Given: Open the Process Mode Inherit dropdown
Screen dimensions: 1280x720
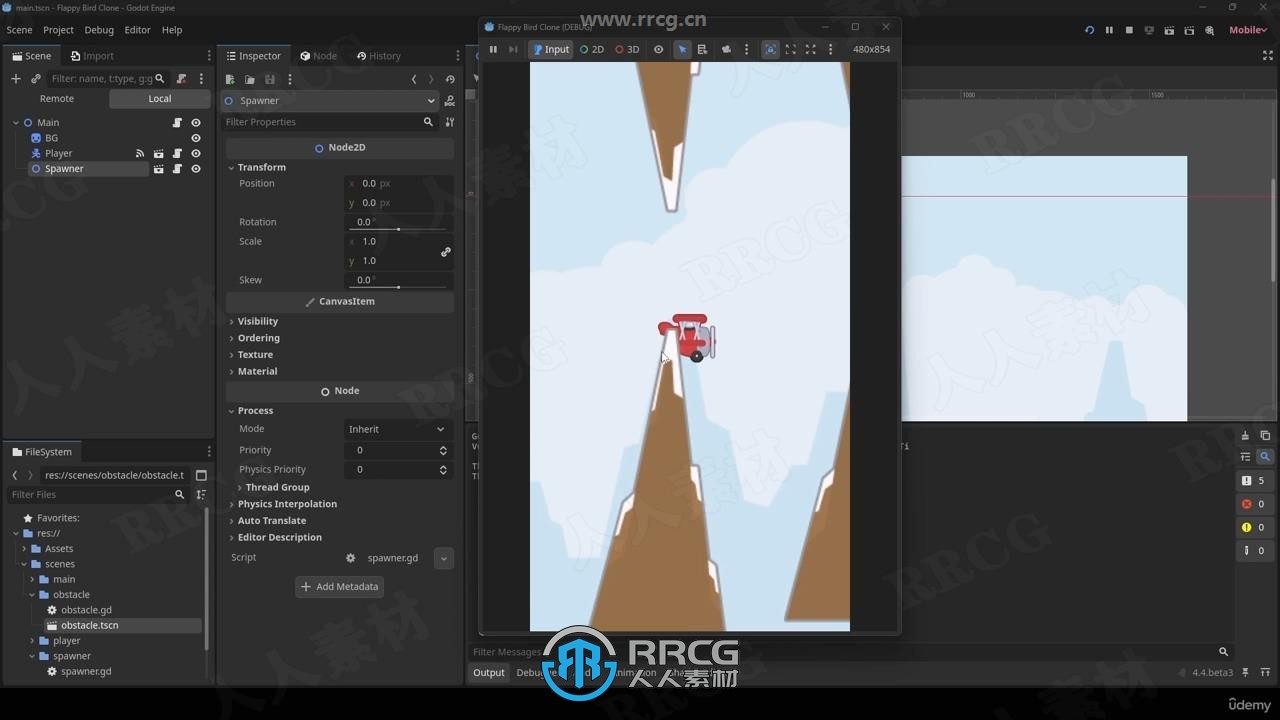Looking at the screenshot, I should 398,429.
